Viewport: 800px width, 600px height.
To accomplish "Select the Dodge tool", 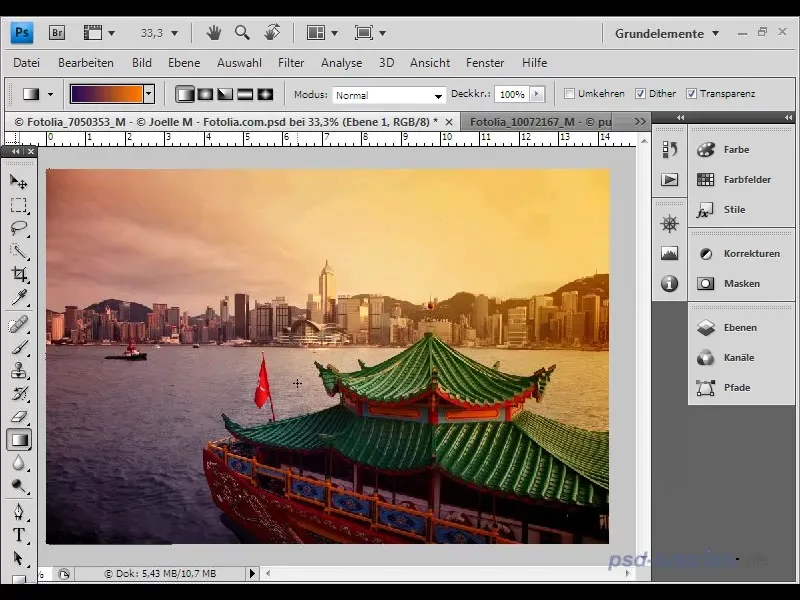I will click(x=19, y=486).
